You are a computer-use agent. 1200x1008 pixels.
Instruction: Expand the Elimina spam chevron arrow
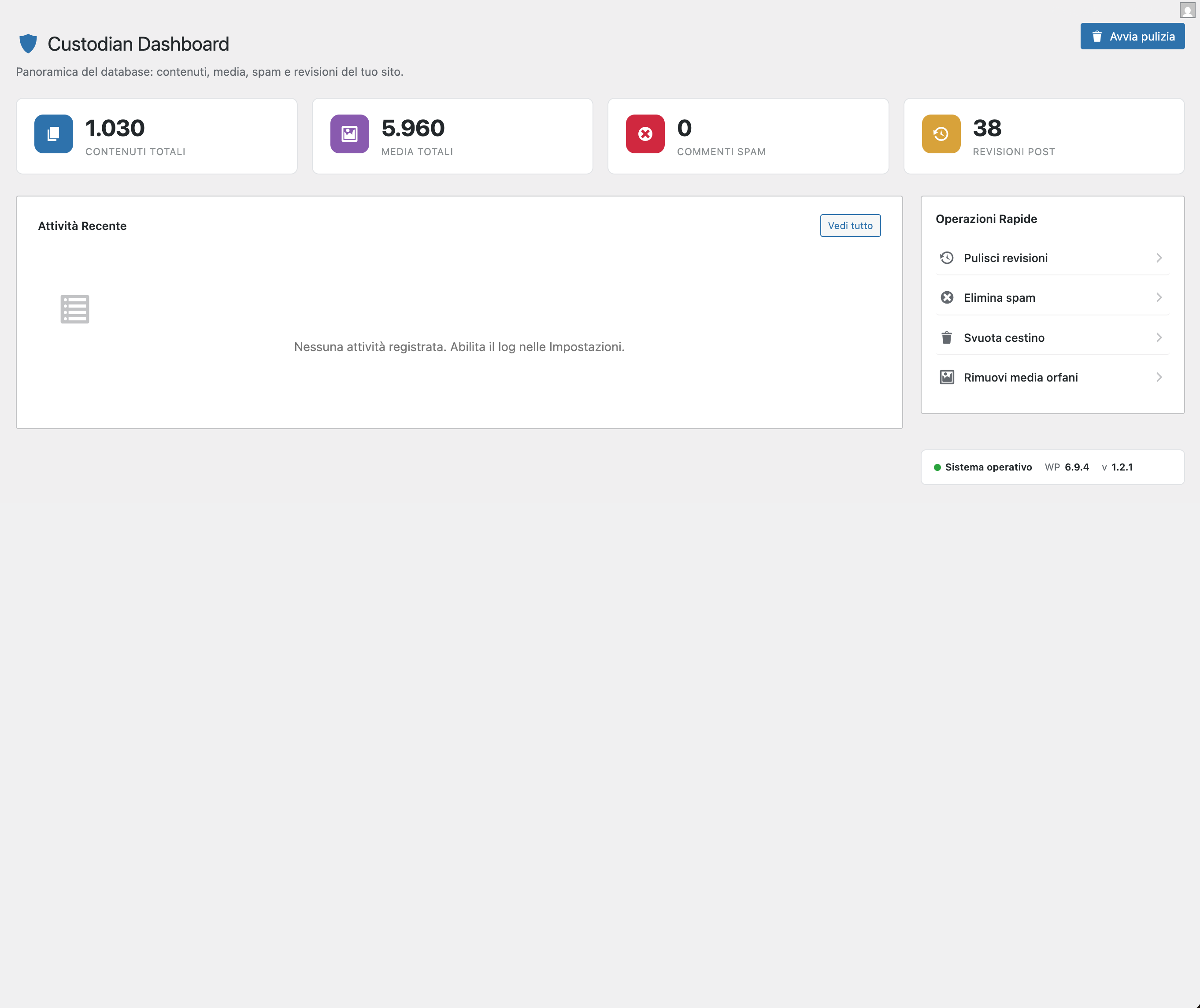point(1159,298)
